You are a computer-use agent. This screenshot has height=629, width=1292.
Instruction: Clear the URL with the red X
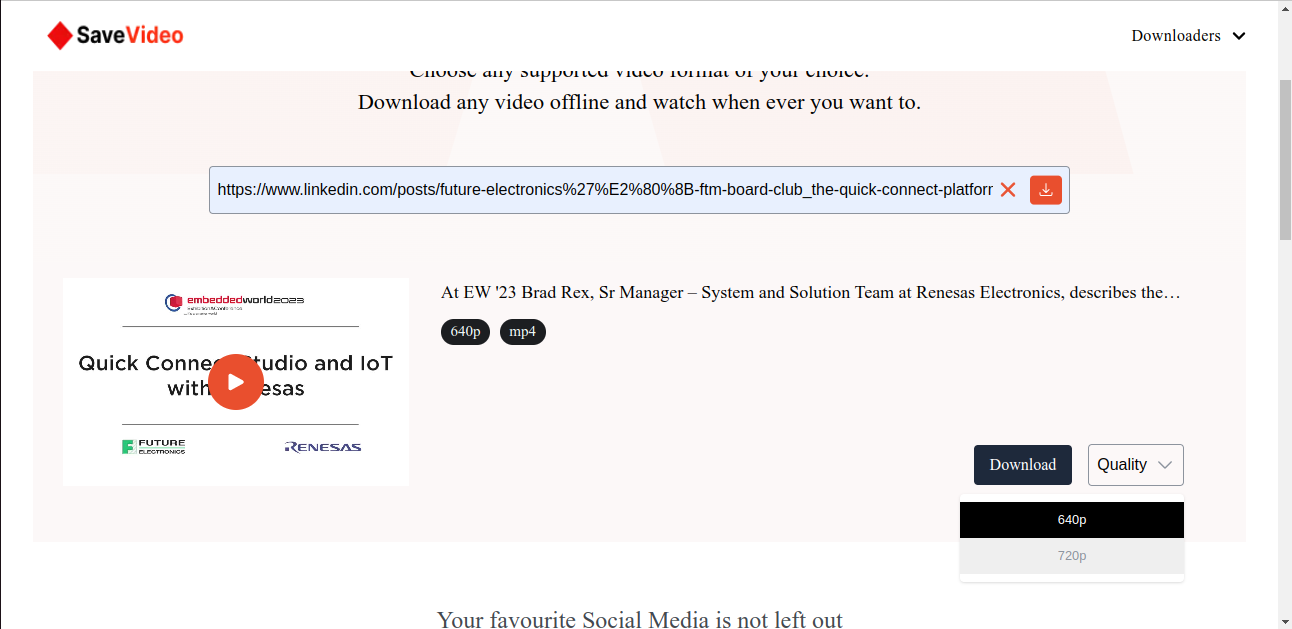point(1008,190)
